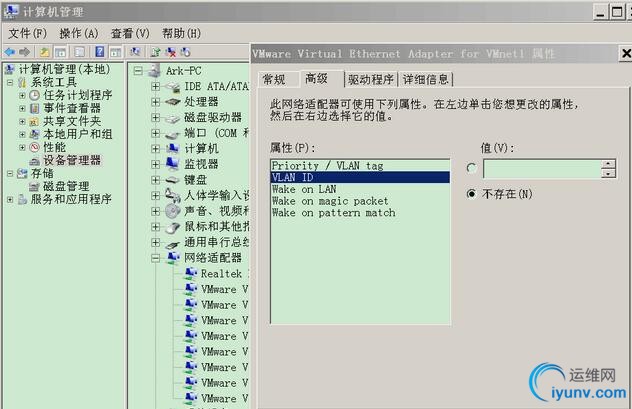
Task: Click the 键盘 keyboard icon
Action: [x=173, y=180]
